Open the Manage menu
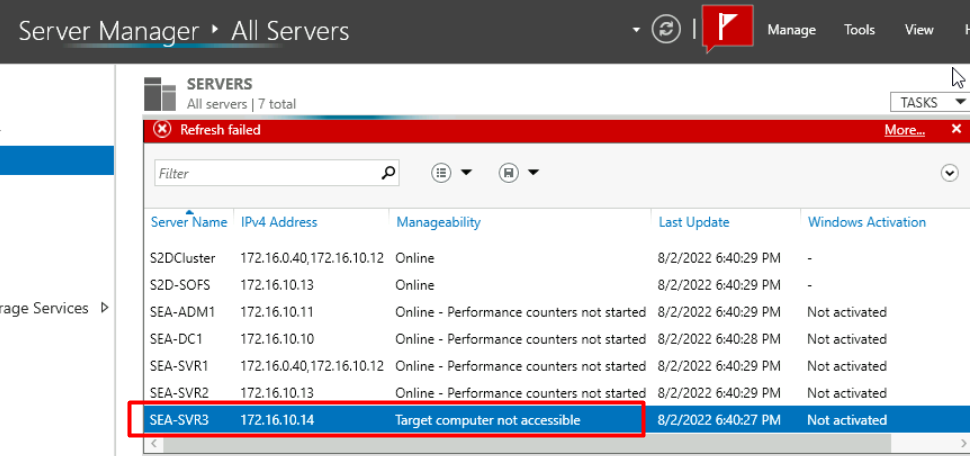 pyautogui.click(x=791, y=30)
